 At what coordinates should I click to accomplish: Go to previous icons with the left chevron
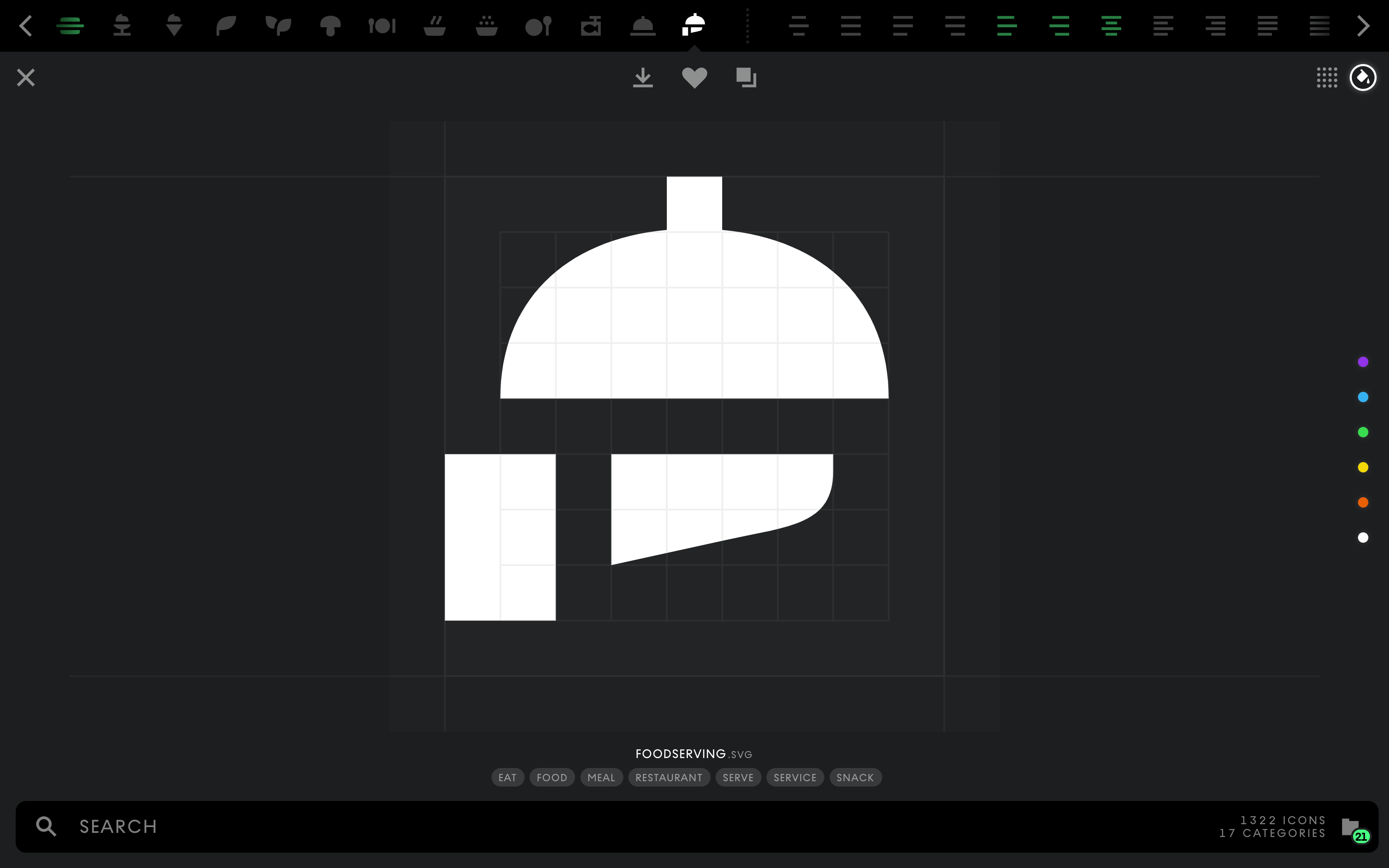(25, 25)
